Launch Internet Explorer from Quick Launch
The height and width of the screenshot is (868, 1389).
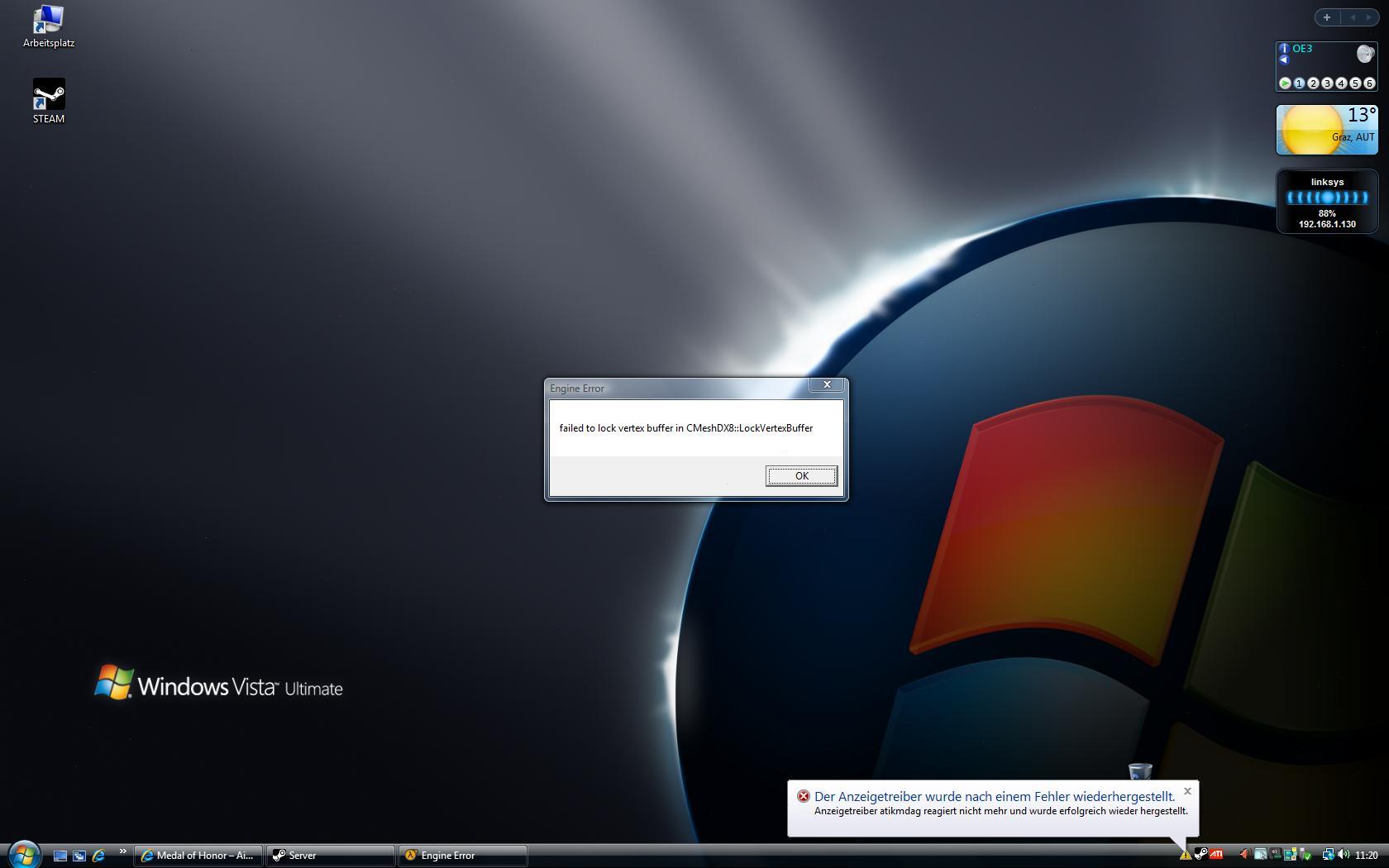coord(98,856)
